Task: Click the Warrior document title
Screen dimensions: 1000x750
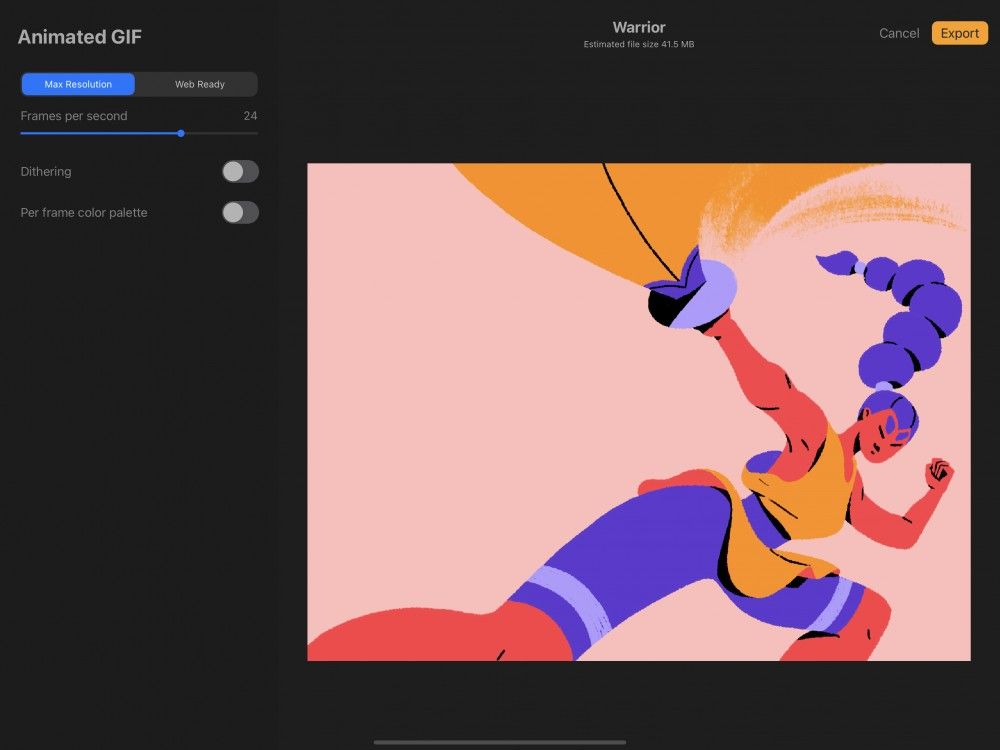Action: click(639, 27)
